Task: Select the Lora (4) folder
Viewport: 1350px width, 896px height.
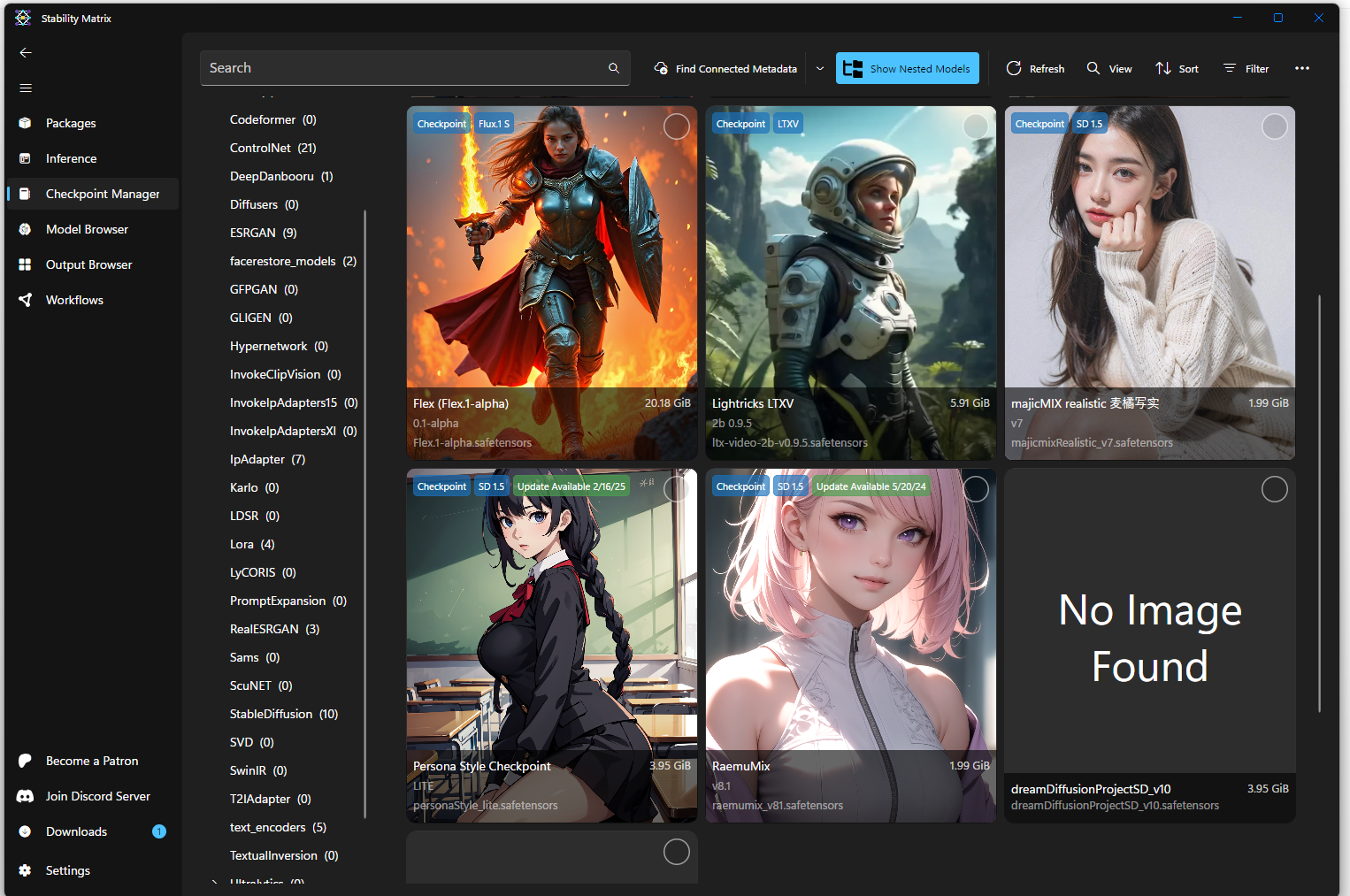Action: coord(252,544)
